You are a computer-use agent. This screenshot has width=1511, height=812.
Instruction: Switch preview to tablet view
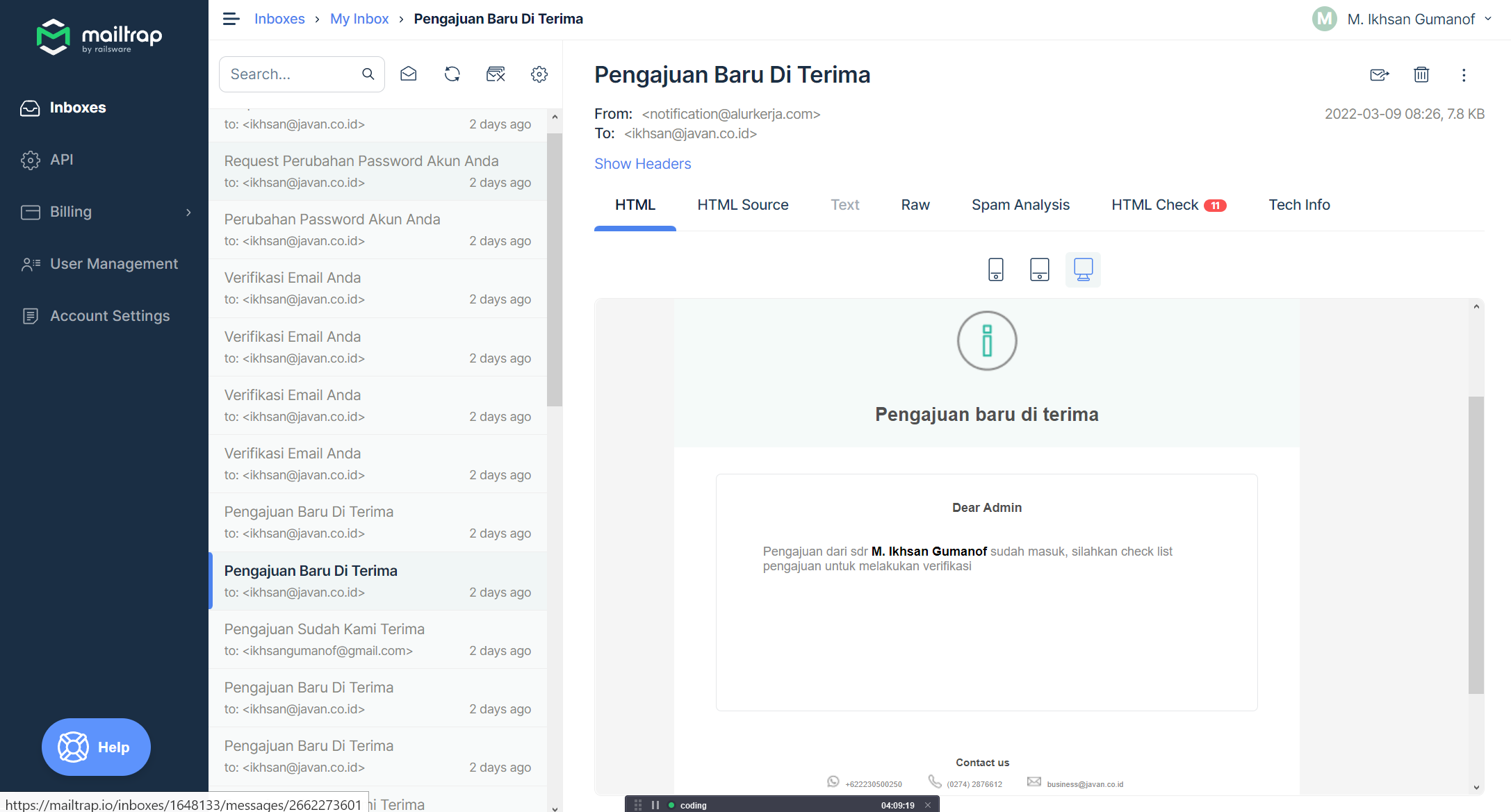1039,270
